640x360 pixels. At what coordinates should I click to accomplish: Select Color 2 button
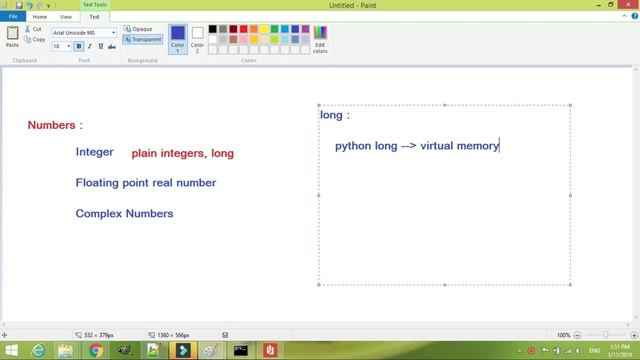(x=198, y=39)
